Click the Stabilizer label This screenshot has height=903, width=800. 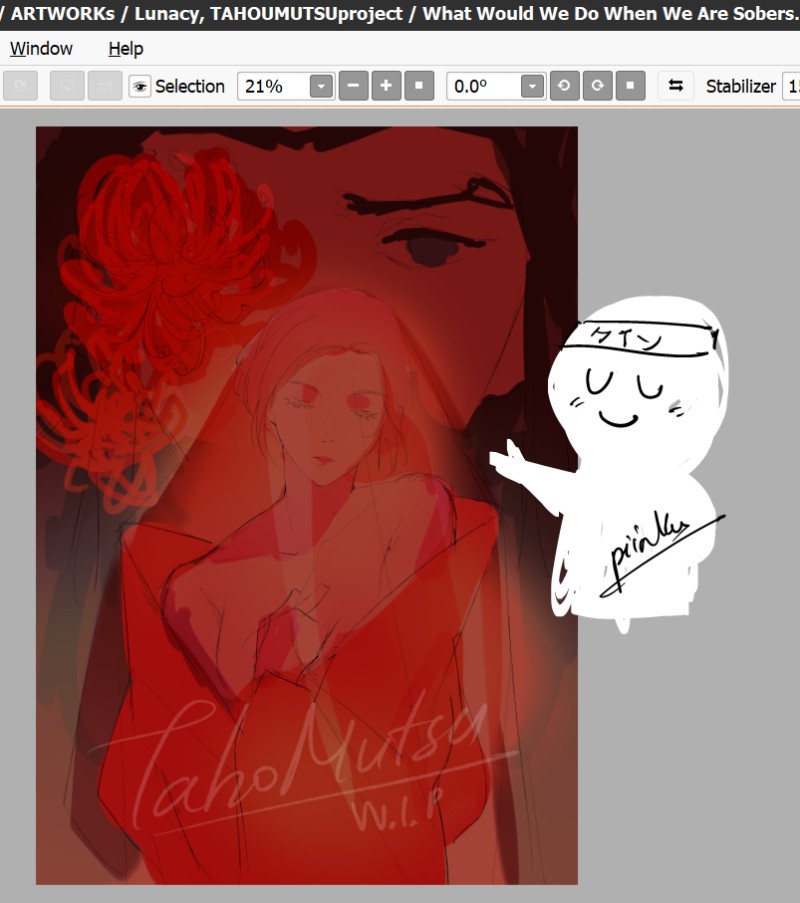tap(741, 86)
